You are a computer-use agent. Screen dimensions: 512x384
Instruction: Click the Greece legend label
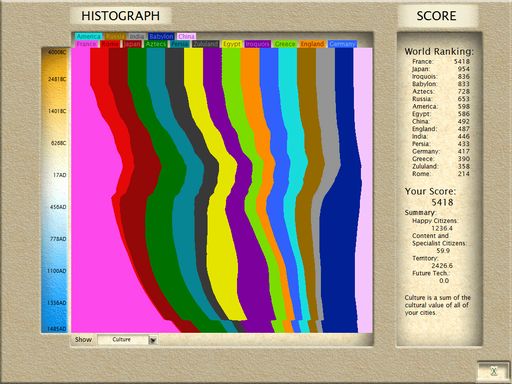[x=285, y=44]
